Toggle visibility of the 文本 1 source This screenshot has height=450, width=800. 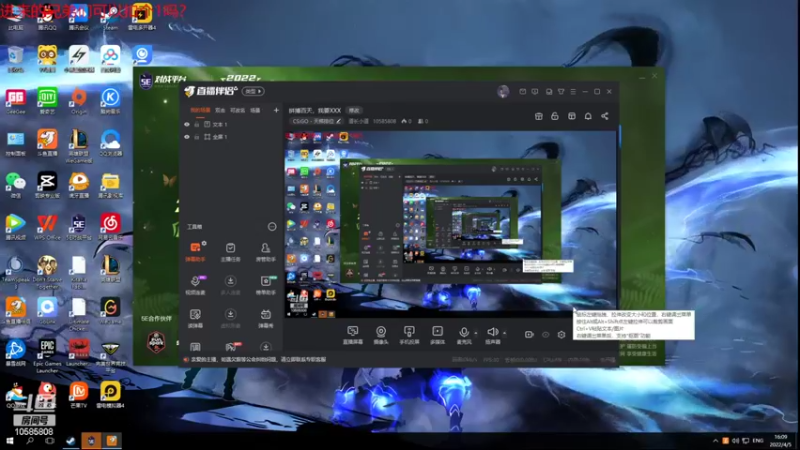tap(187, 124)
